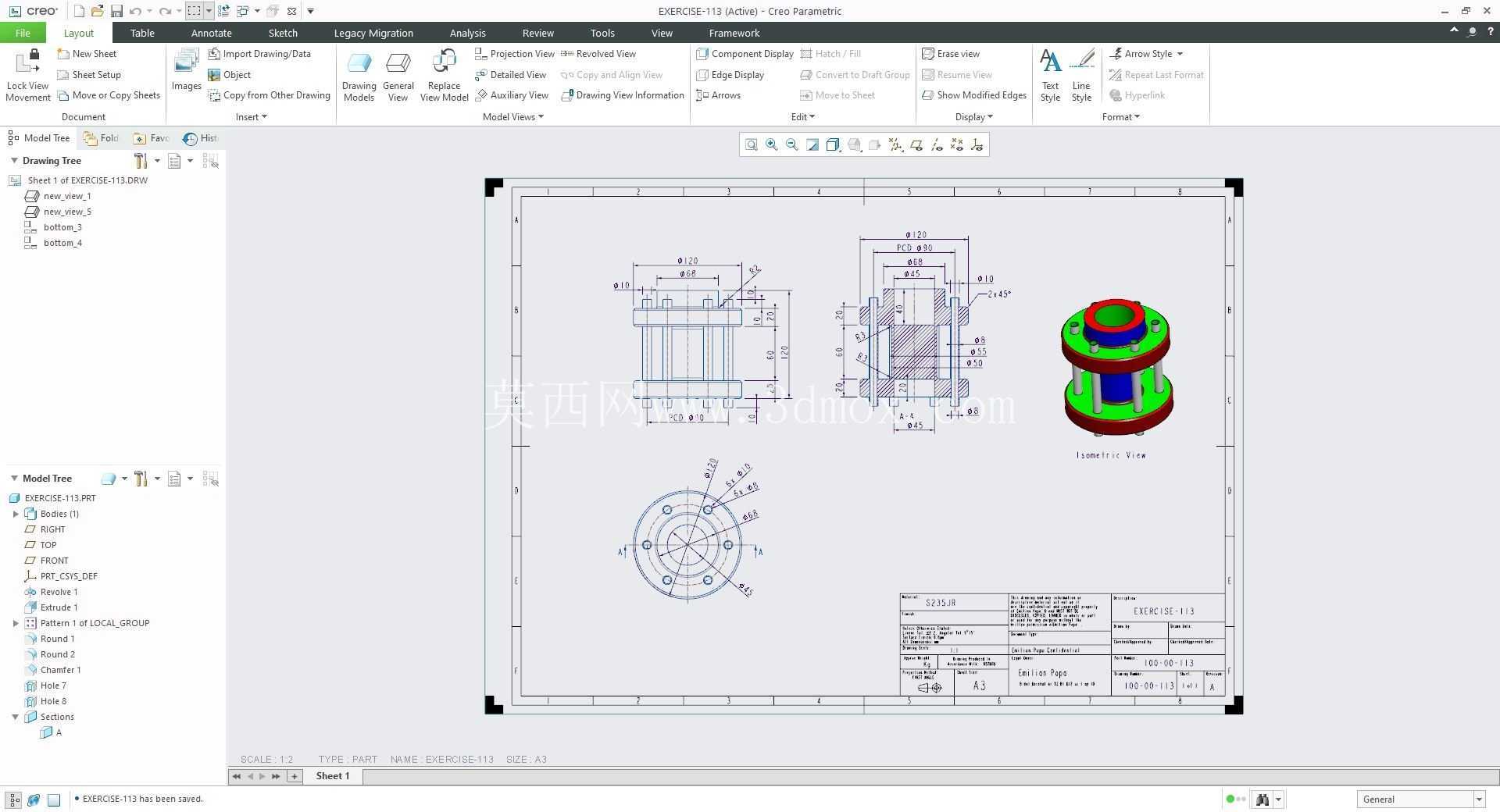Click Zoom In in graphics toolbar
Viewport: 1500px width, 812px height.
coord(771,144)
